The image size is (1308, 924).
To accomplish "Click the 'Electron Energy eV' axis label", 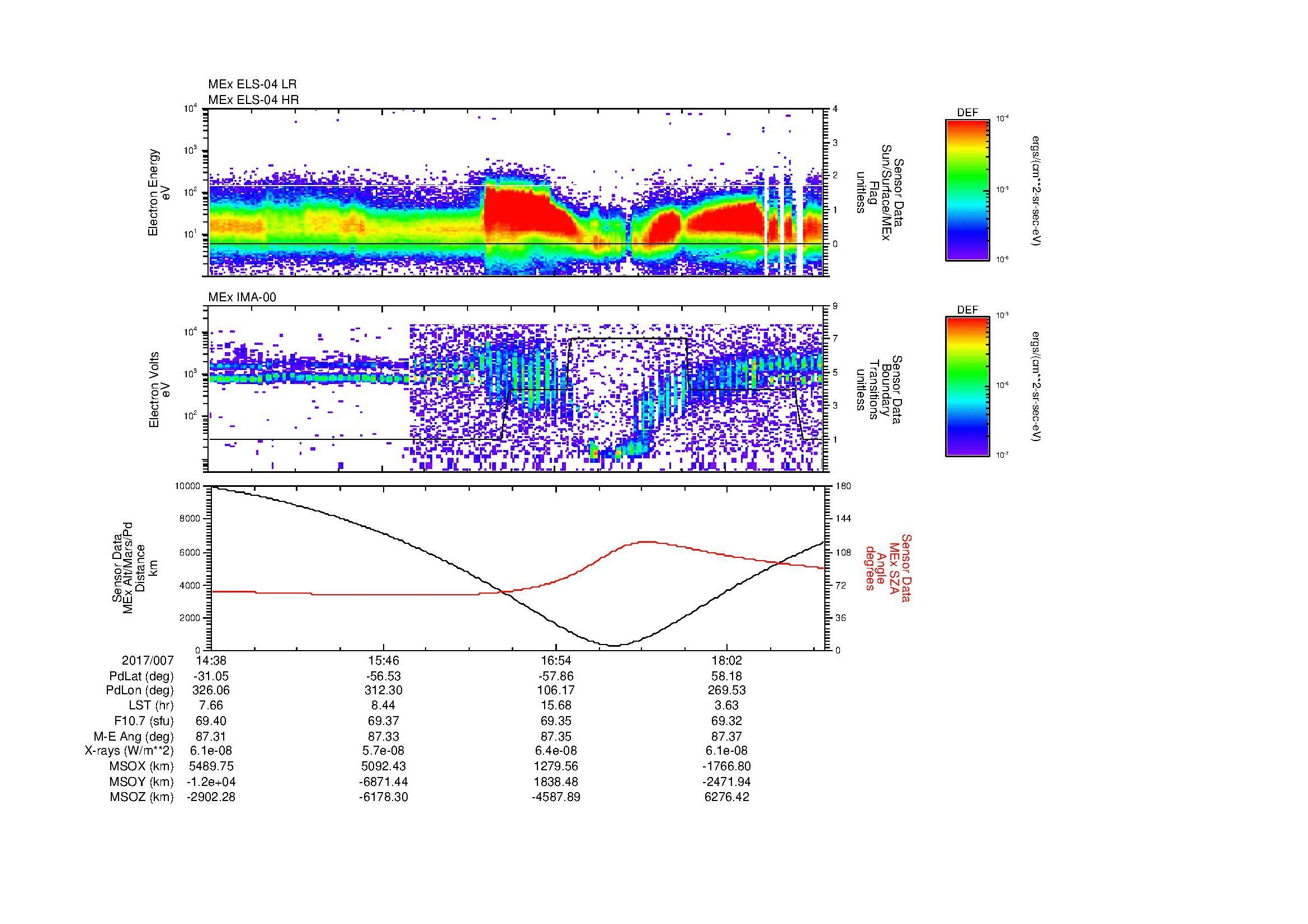I will 159,192.
